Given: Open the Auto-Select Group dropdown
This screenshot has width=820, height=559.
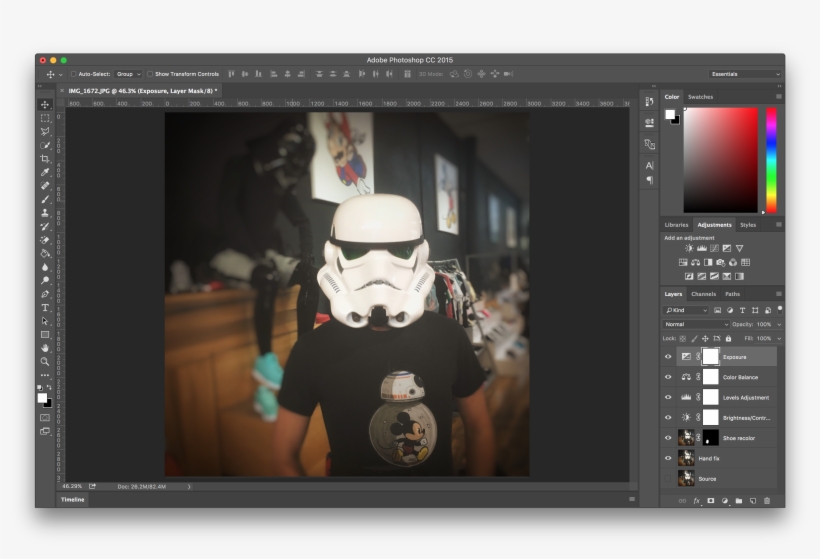Looking at the screenshot, I should 128,74.
